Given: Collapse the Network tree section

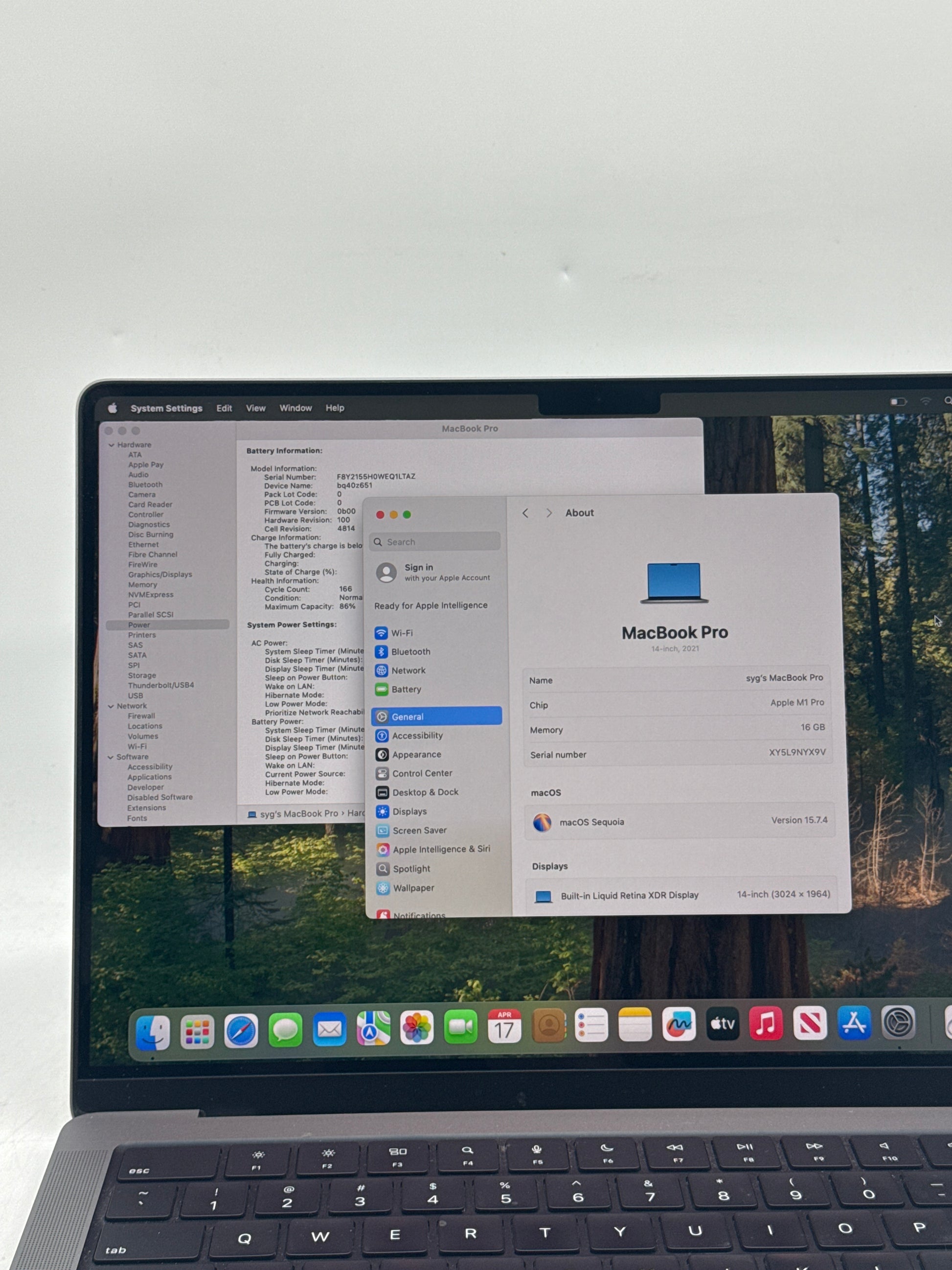Looking at the screenshot, I should [x=111, y=706].
